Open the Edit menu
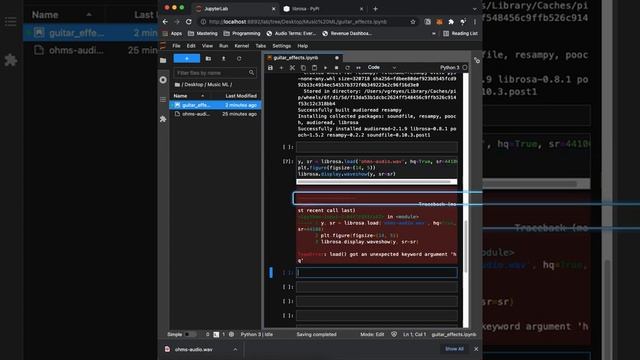Viewport: 640px width, 360px height. click(x=191, y=46)
